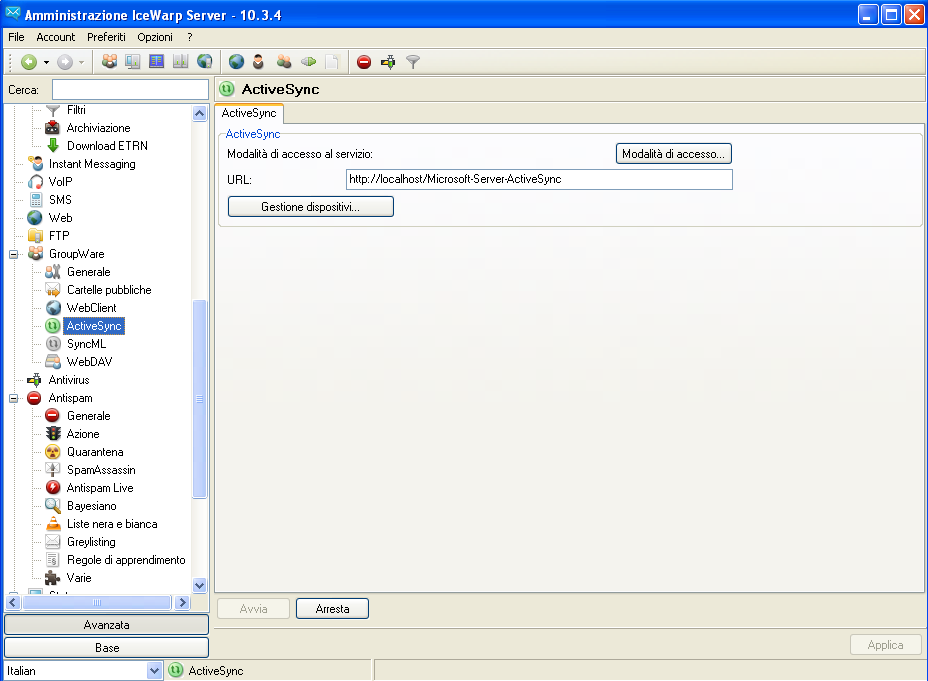
Task: Select Antivirus tree item
Action: coord(69,380)
